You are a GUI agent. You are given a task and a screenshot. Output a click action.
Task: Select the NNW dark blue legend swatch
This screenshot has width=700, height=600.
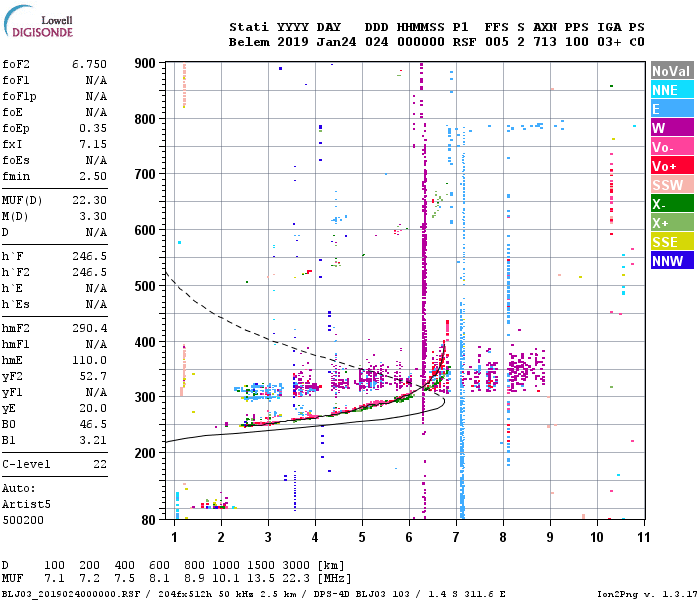(672, 261)
